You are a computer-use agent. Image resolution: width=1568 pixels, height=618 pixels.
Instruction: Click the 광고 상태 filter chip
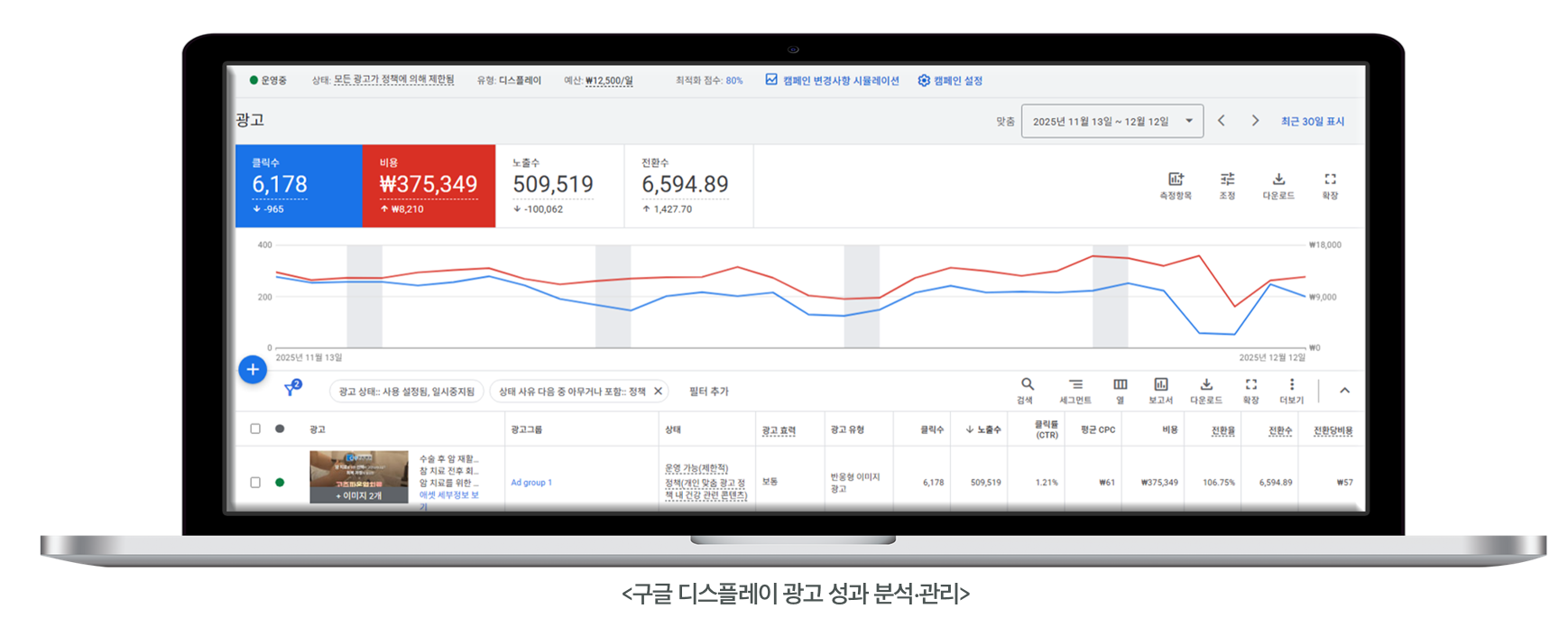coord(406,392)
